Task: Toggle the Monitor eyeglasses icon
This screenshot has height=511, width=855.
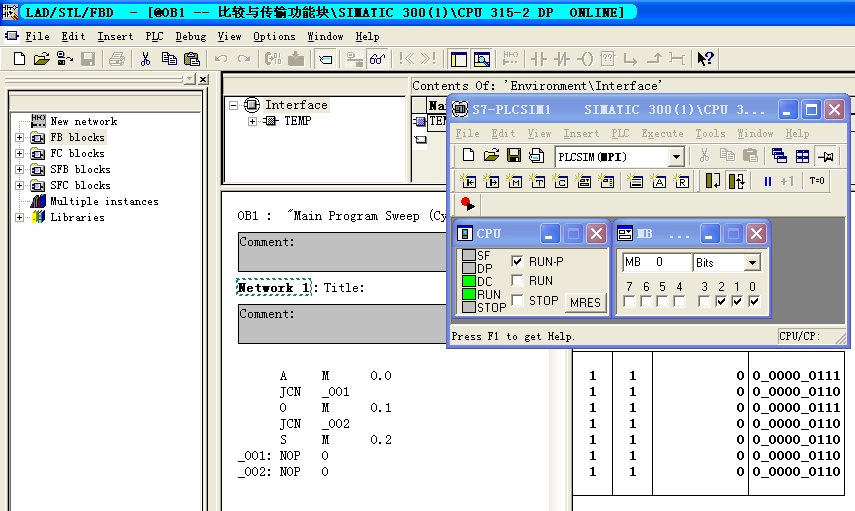Action: point(377,59)
